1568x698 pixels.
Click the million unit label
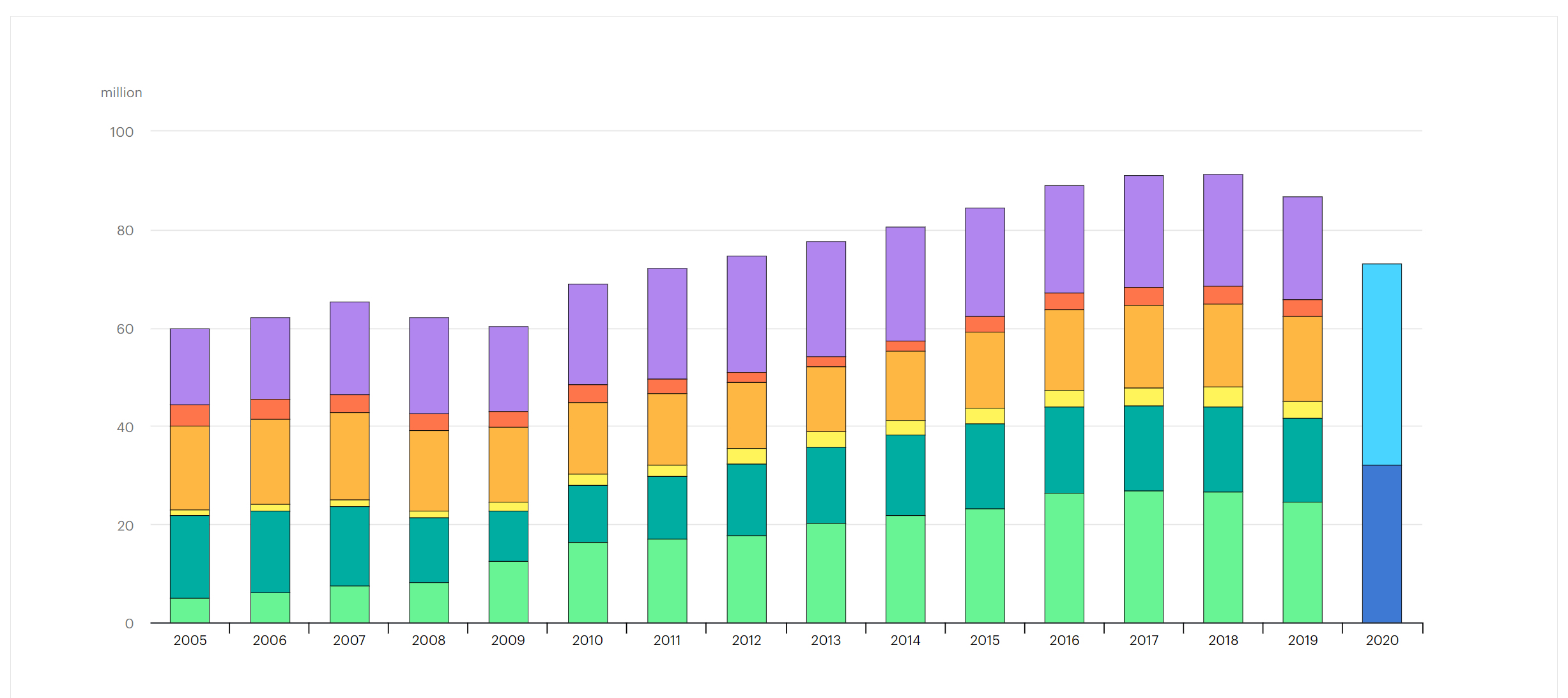pos(121,93)
